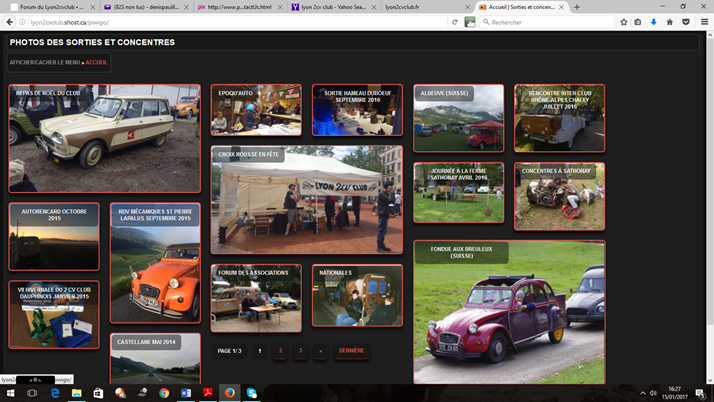Open the Fondue aux Breuleux album thumbnail
Image resolution: width=714 pixels, height=402 pixels.
pyautogui.click(x=508, y=312)
